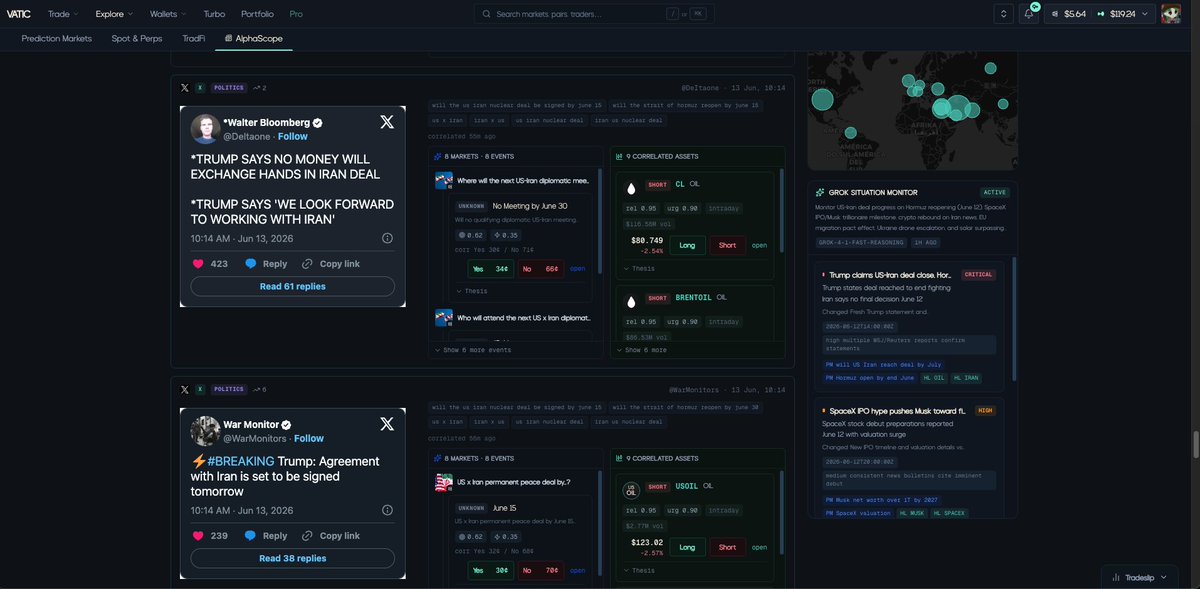Open the $5.64 balance pill
The width and height of the screenshot is (1200, 589).
(x=1068, y=14)
